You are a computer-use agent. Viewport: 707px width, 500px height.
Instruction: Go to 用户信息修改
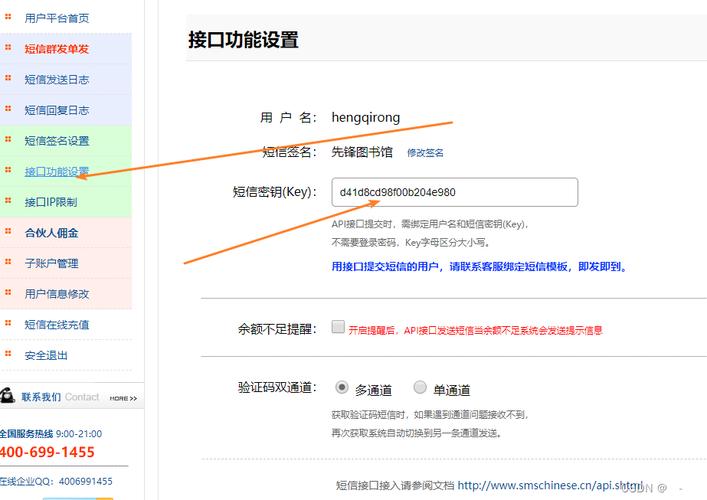(x=57, y=294)
